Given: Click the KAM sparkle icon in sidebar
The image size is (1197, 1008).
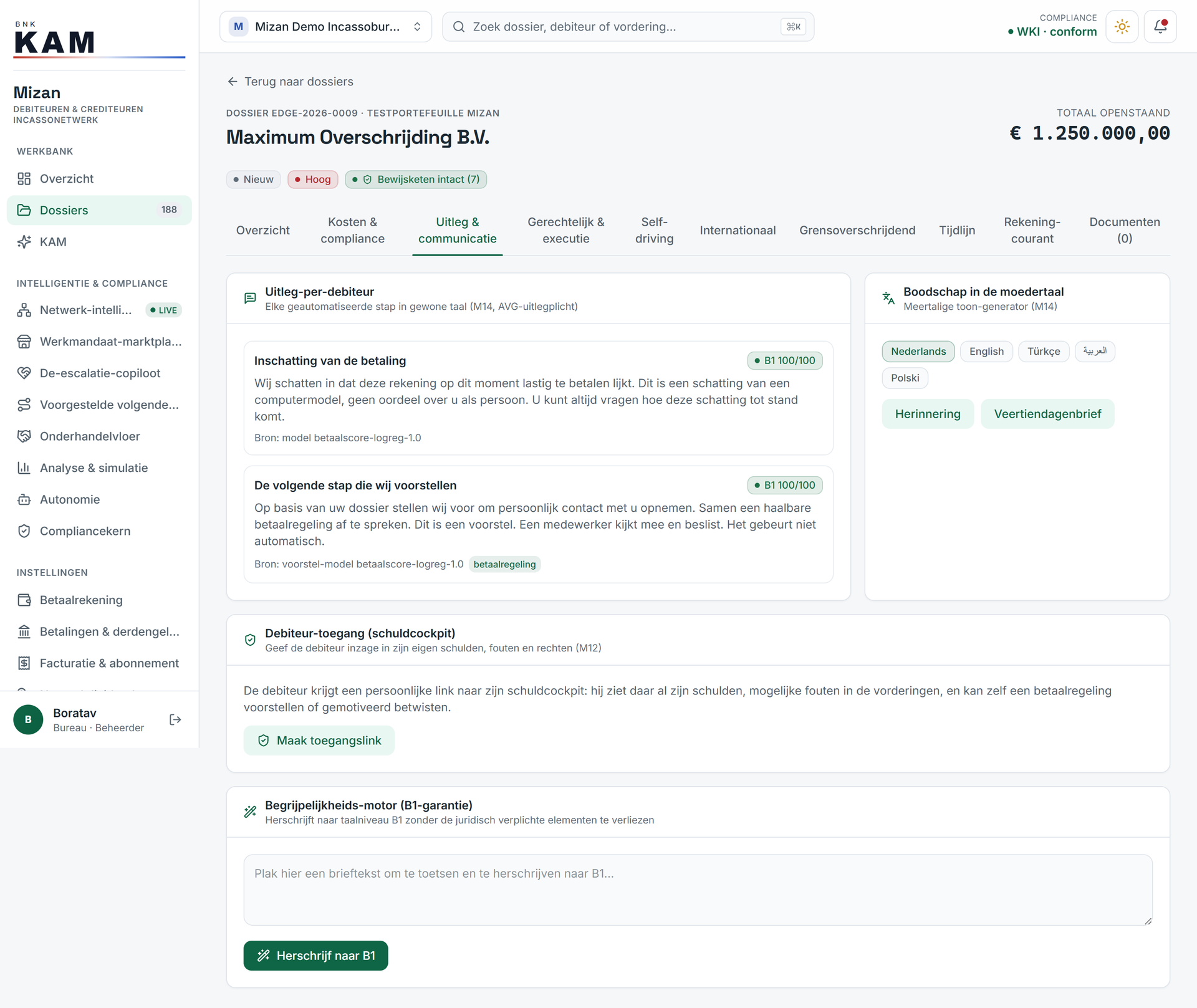Looking at the screenshot, I should click(x=24, y=242).
